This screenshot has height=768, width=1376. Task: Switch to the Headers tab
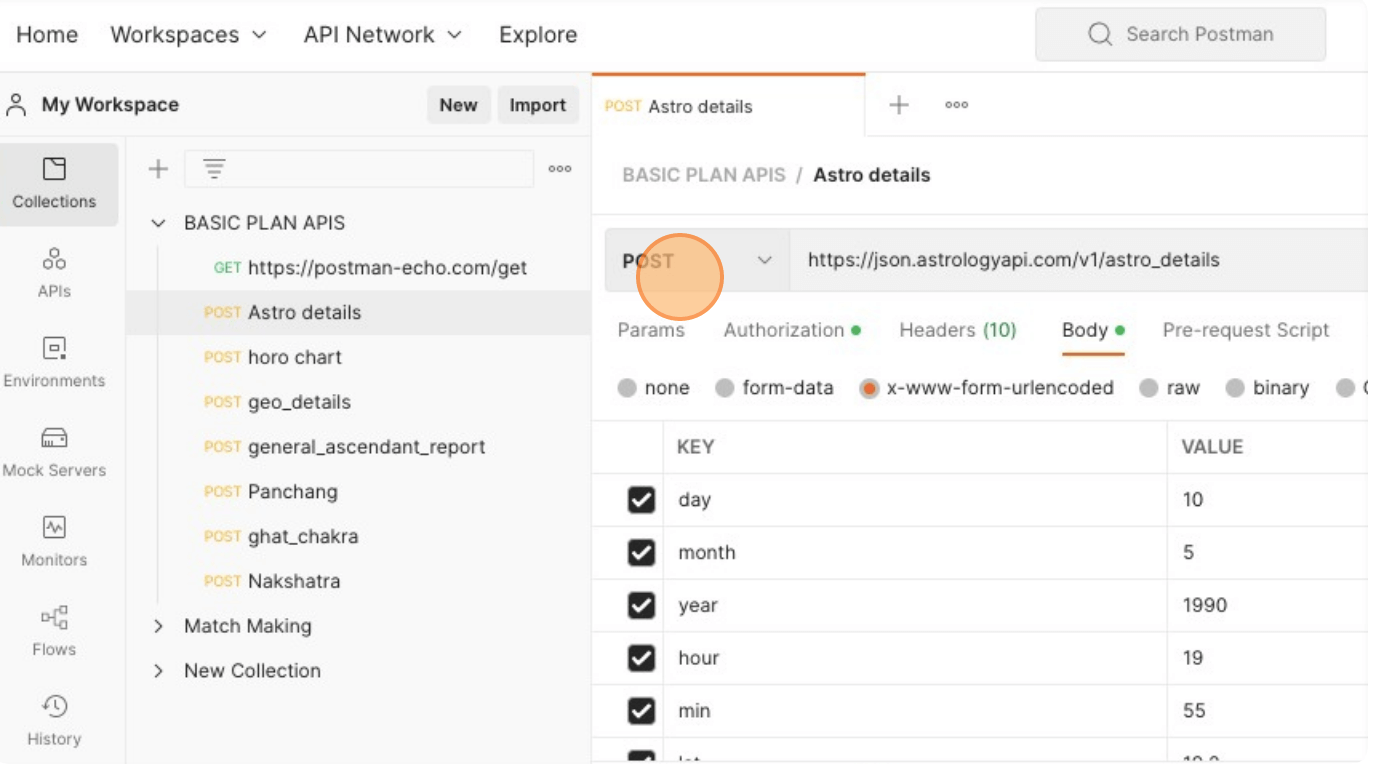click(957, 330)
